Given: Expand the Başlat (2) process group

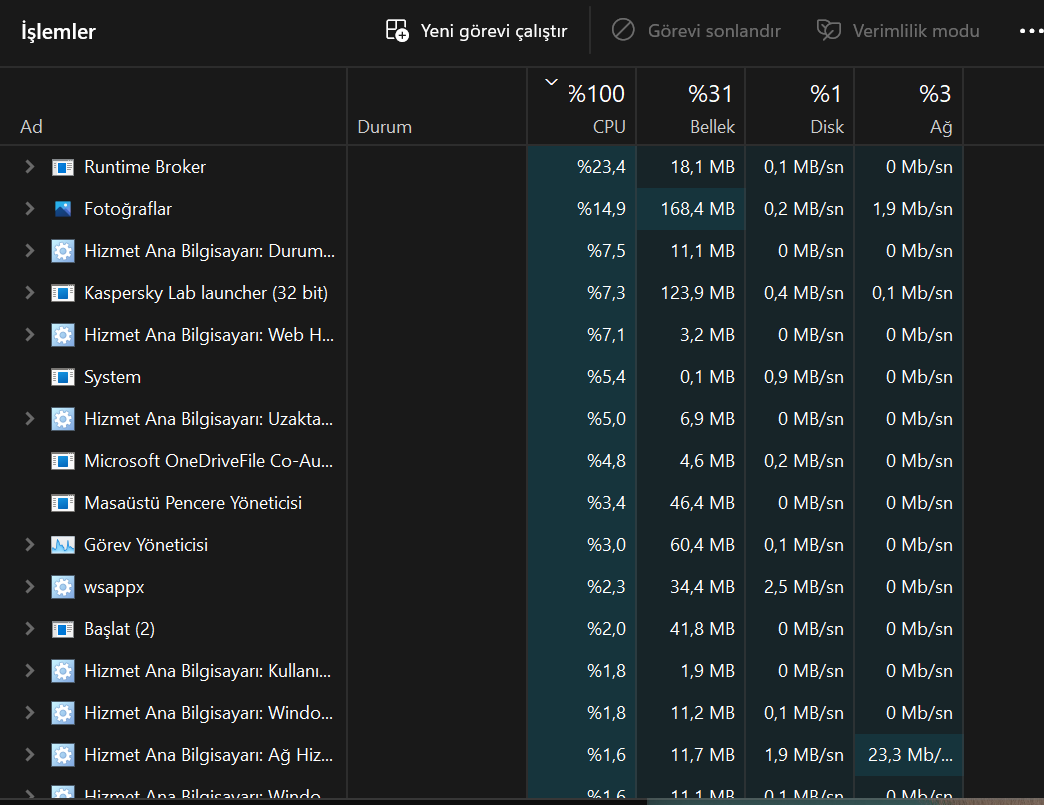Looking at the screenshot, I should [29, 629].
